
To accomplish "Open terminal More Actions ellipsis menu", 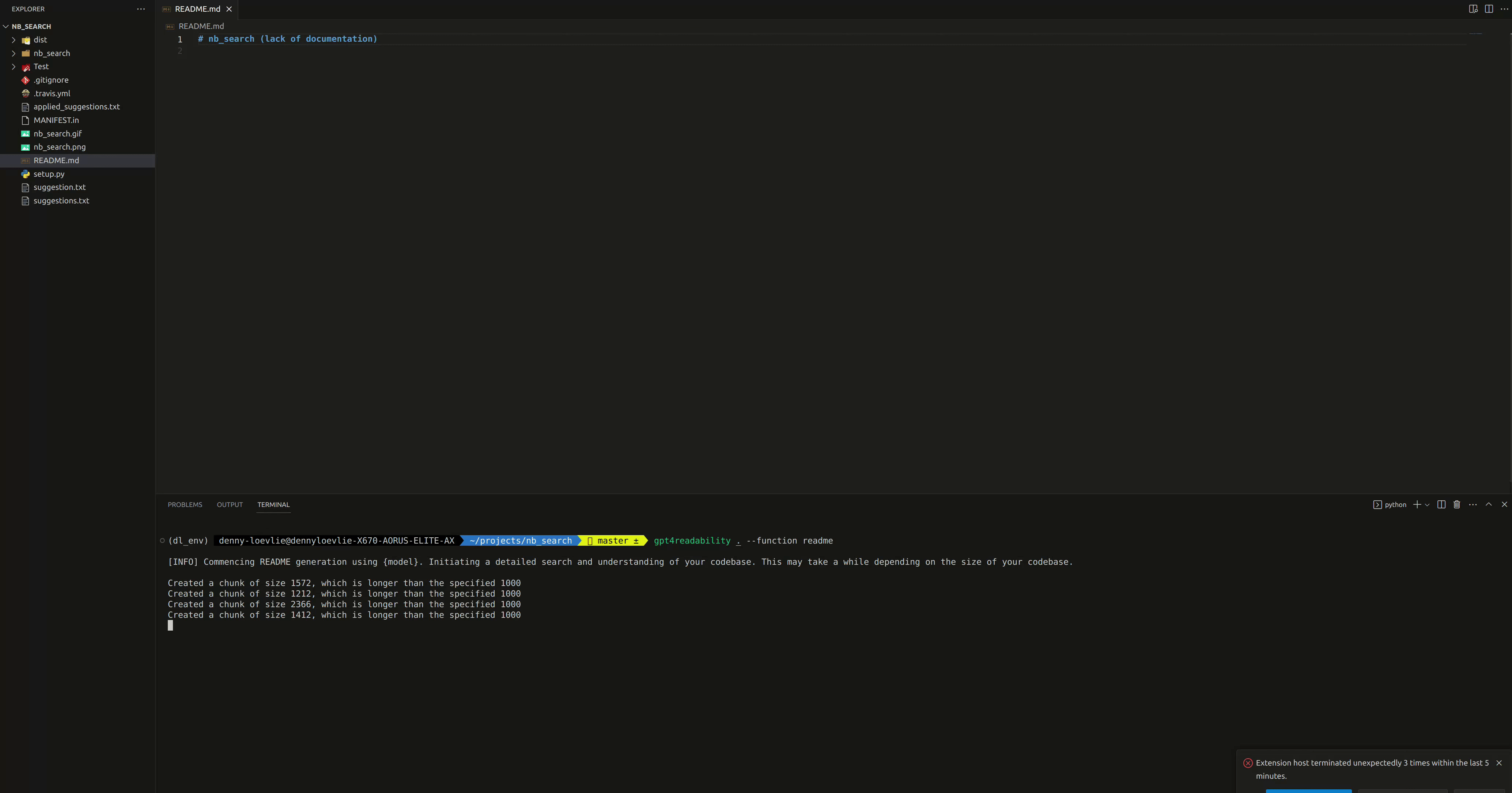I will pyautogui.click(x=1473, y=504).
